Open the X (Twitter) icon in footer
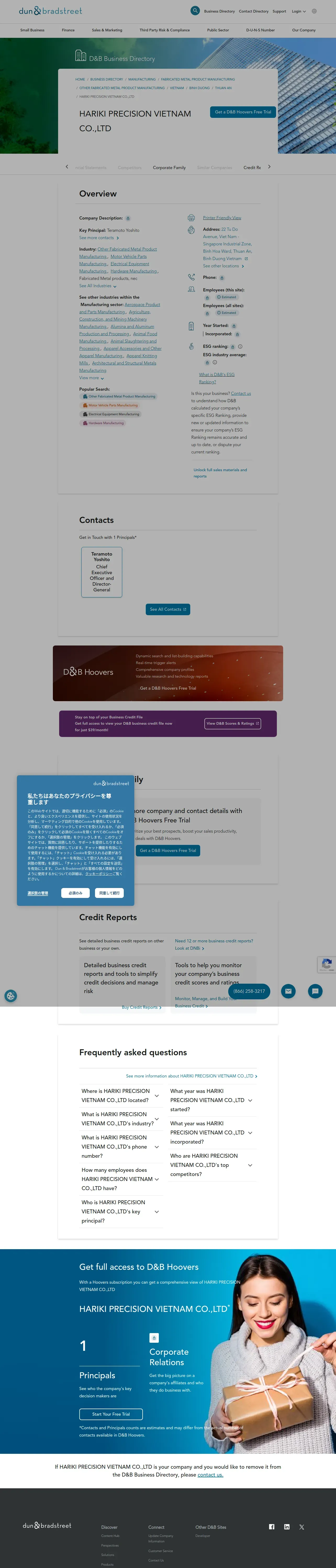The height and width of the screenshot is (1568, 336). click(302, 1527)
